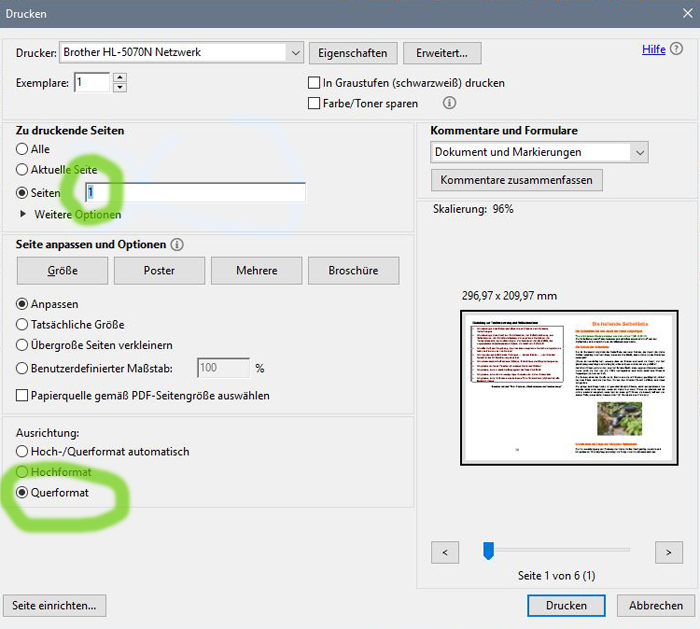Click info icon next to Seite anpassen und Optionen

pos(177,245)
